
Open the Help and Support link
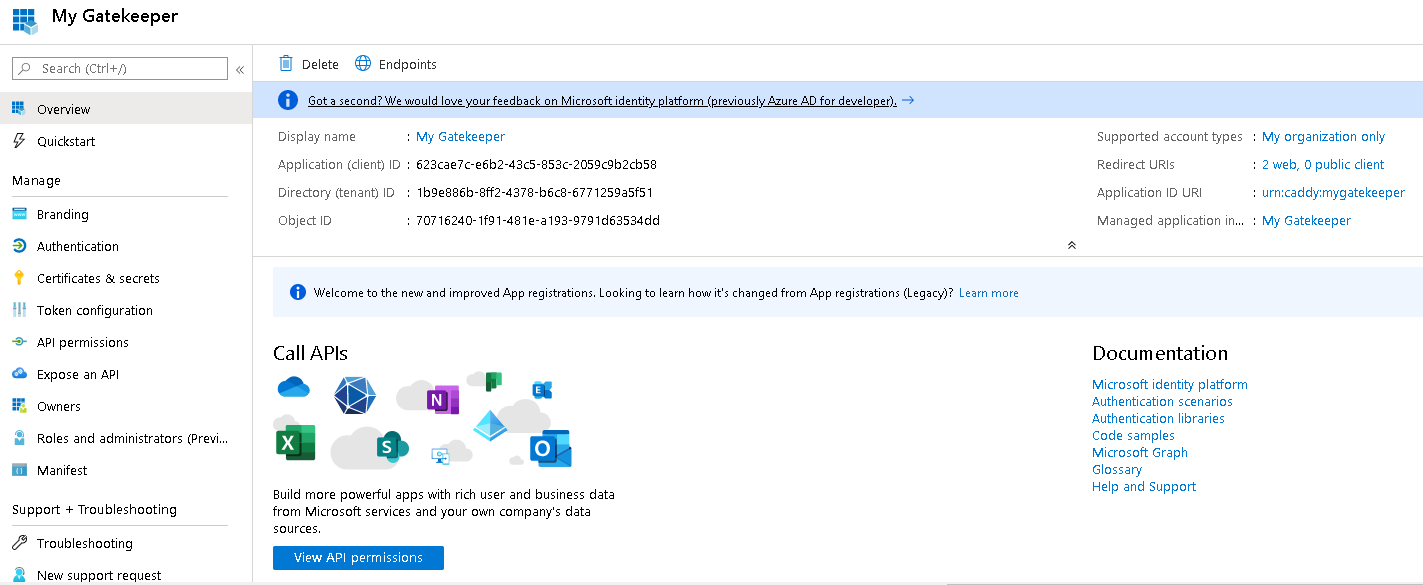(x=1144, y=486)
